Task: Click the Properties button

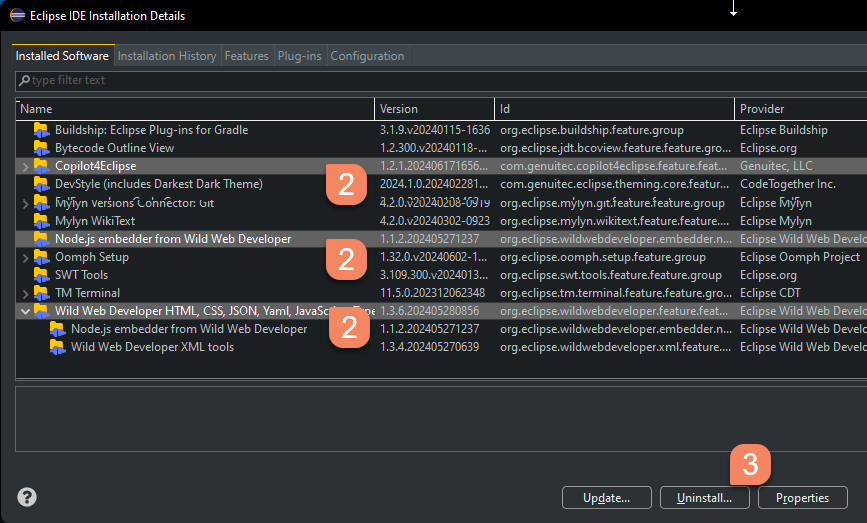Action: [x=802, y=498]
